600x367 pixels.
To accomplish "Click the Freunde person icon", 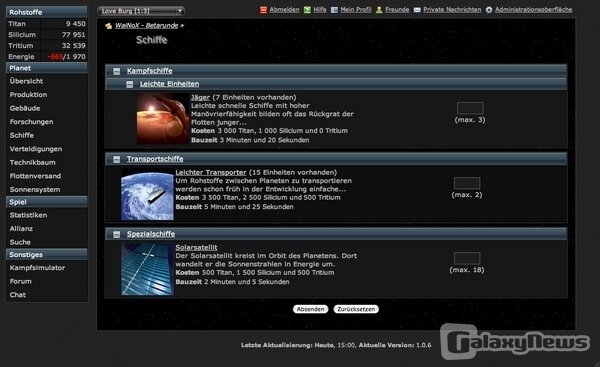I will click(379, 10).
